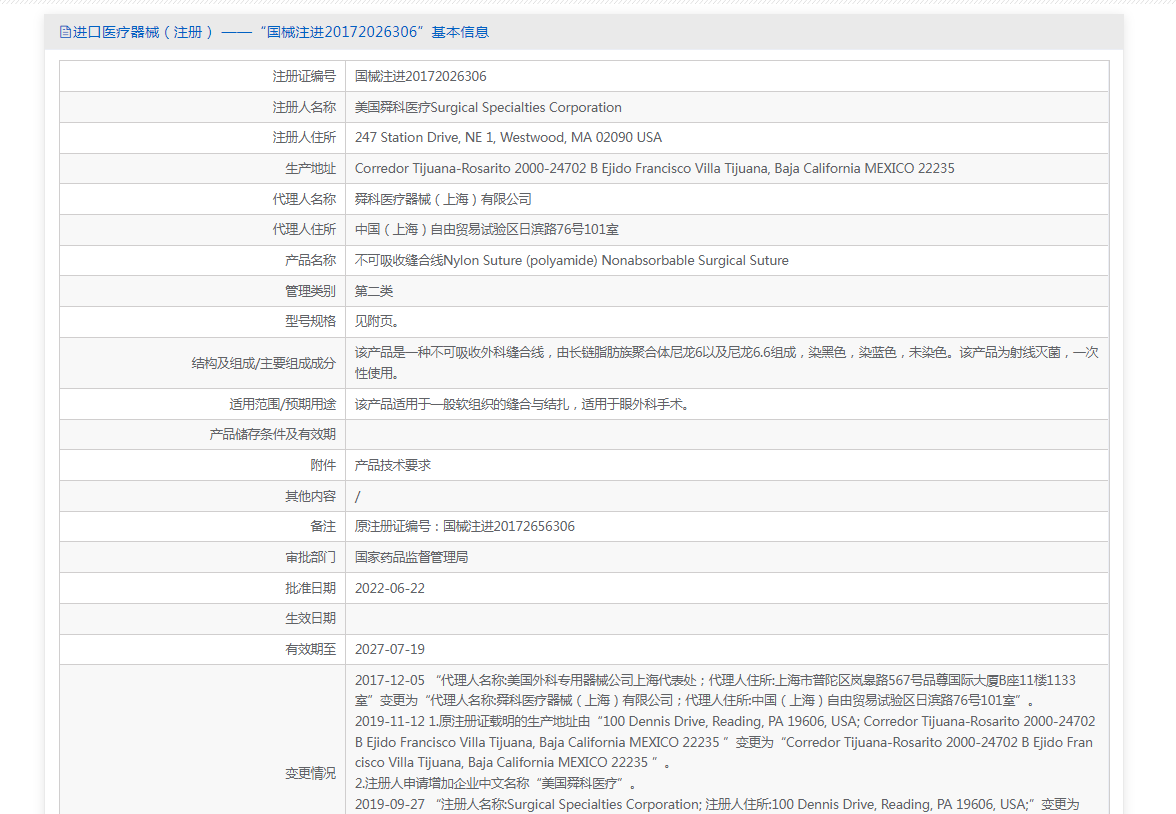Select the composition description mentioning 尼龙6

click(727, 363)
